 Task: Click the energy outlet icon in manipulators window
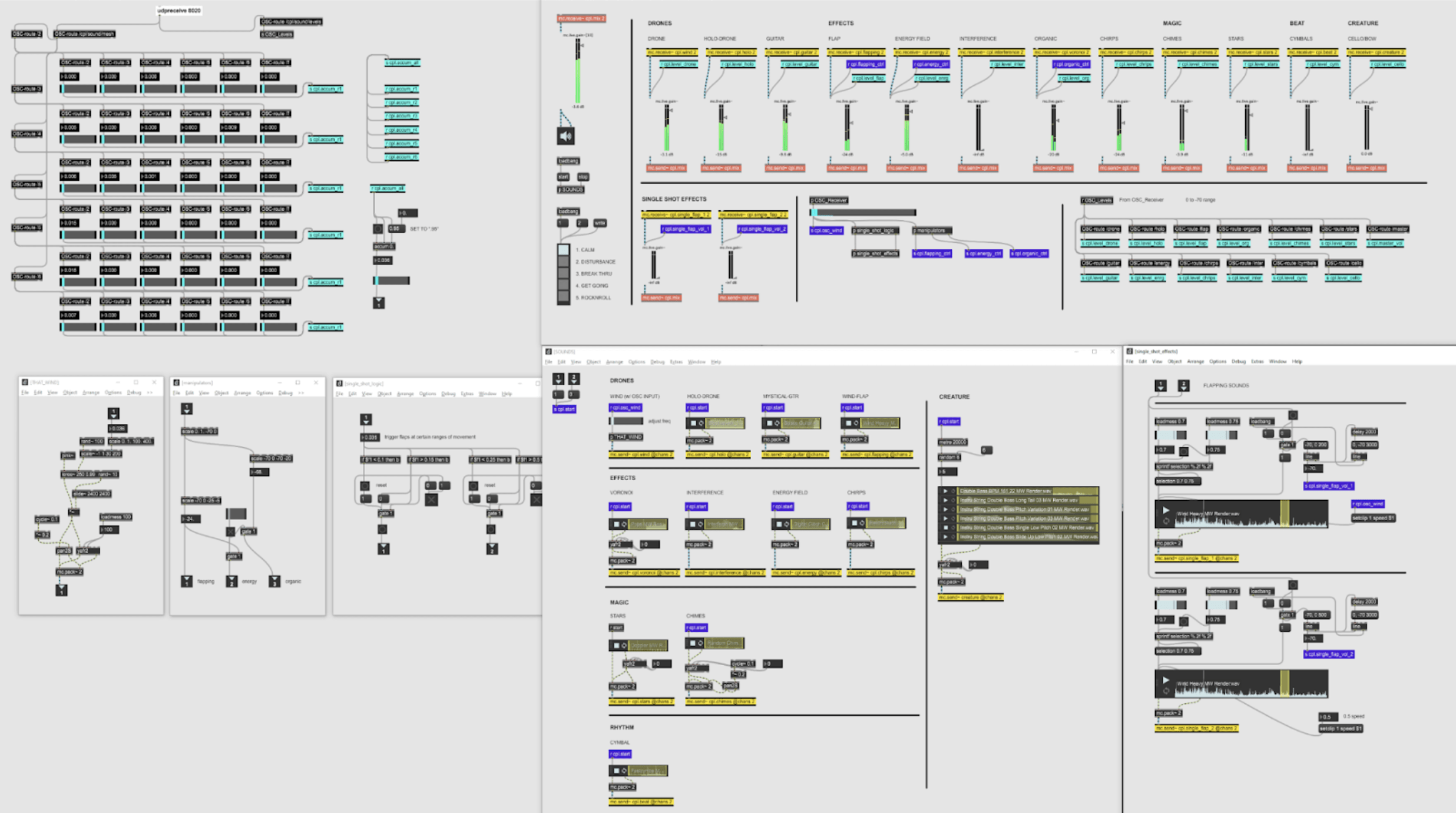(231, 581)
